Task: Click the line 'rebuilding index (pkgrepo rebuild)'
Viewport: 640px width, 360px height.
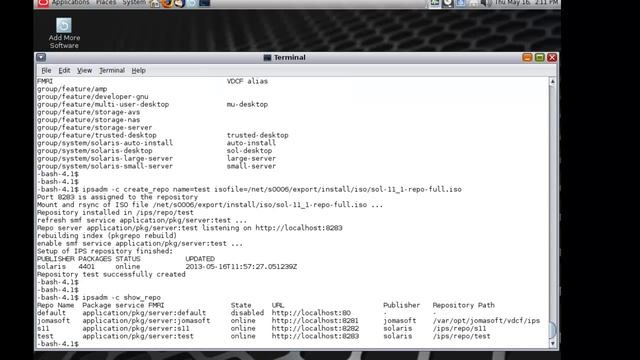Action: coord(107,236)
